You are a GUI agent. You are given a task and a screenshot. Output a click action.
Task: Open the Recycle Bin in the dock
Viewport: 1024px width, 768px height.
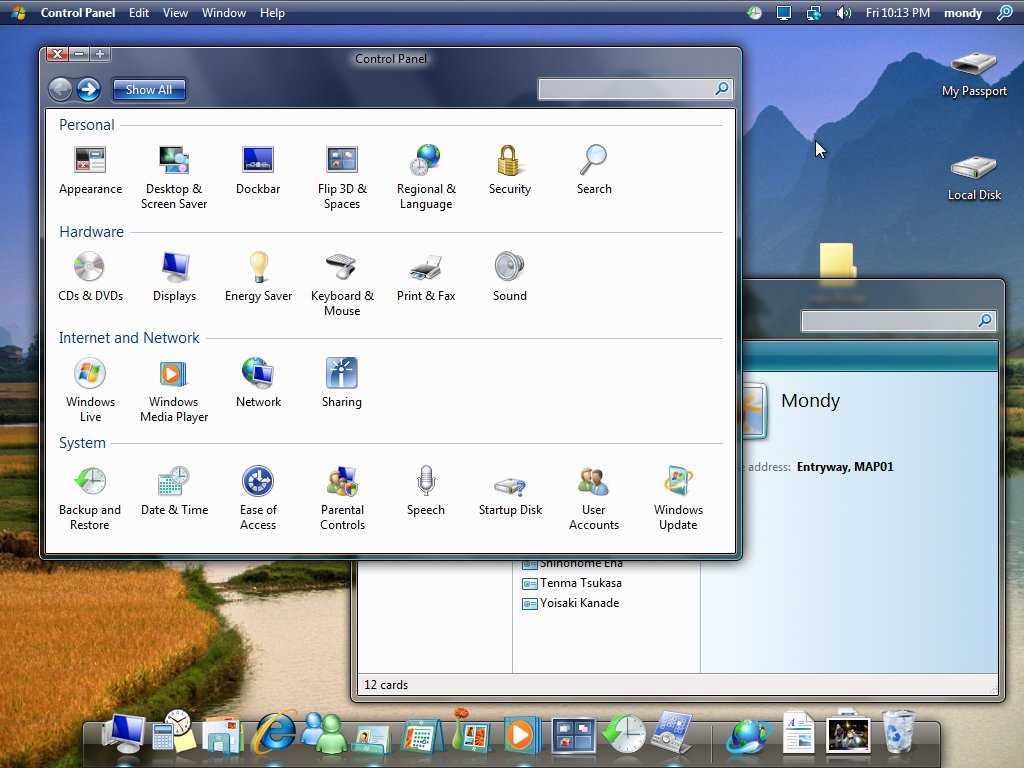click(x=897, y=732)
